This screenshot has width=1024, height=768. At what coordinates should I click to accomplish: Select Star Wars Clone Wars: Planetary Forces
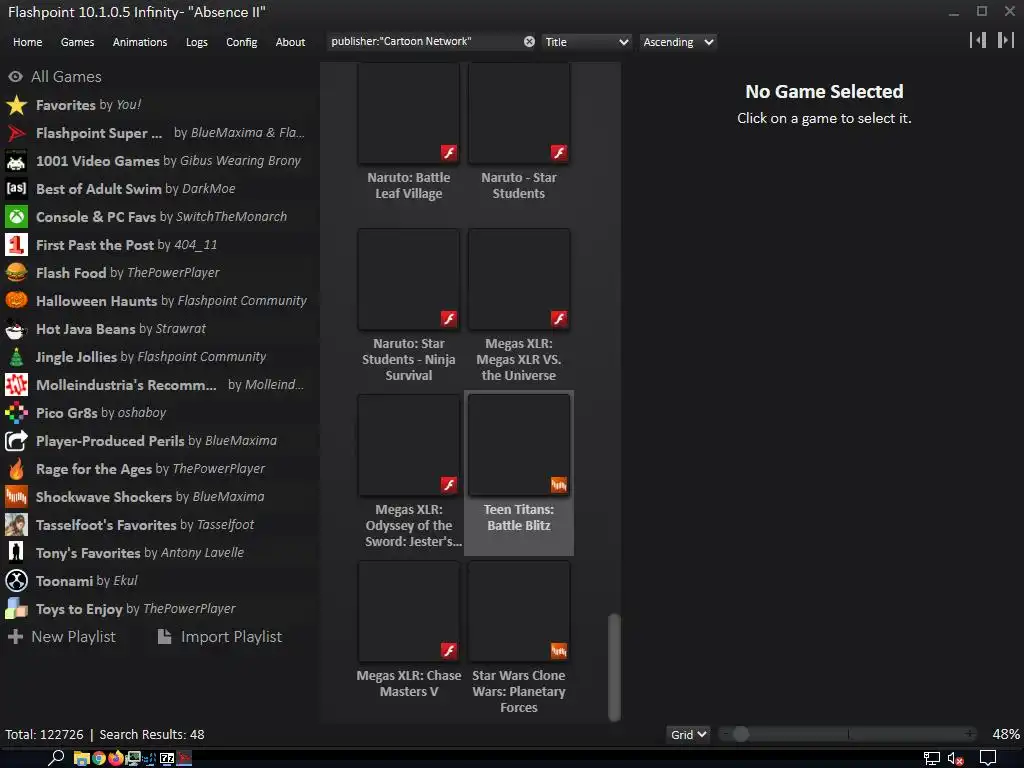pos(519,637)
